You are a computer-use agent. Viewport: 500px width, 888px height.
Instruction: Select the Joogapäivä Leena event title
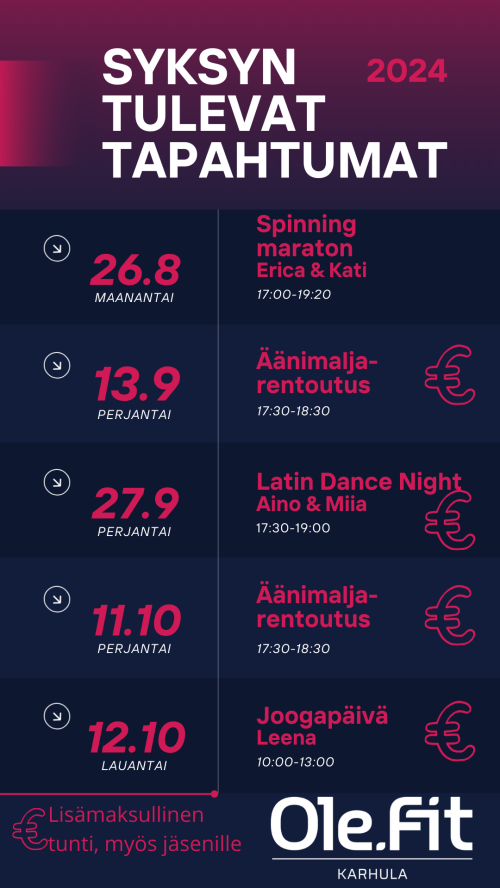point(322,727)
